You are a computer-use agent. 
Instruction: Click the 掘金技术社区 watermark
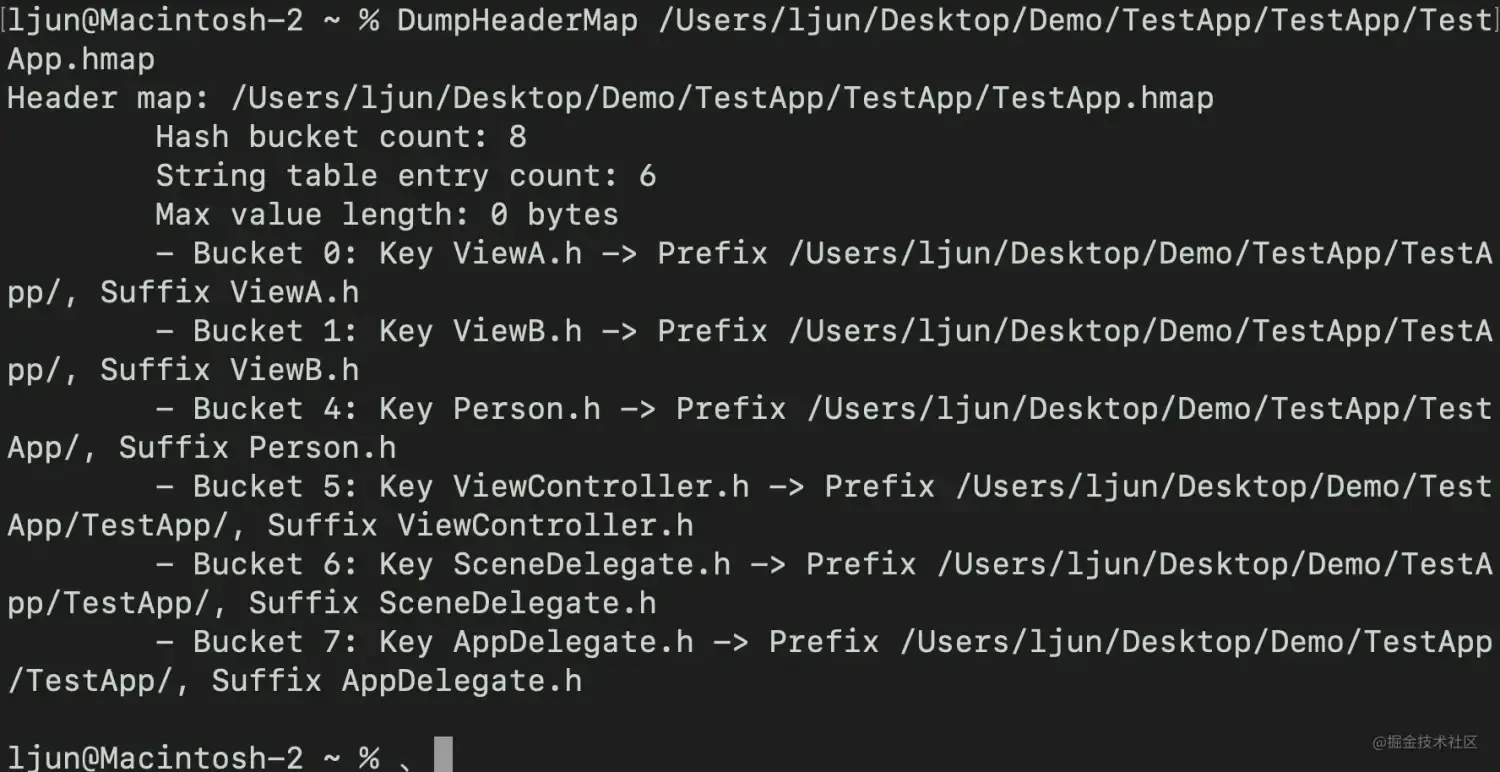tap(1424, 742)
